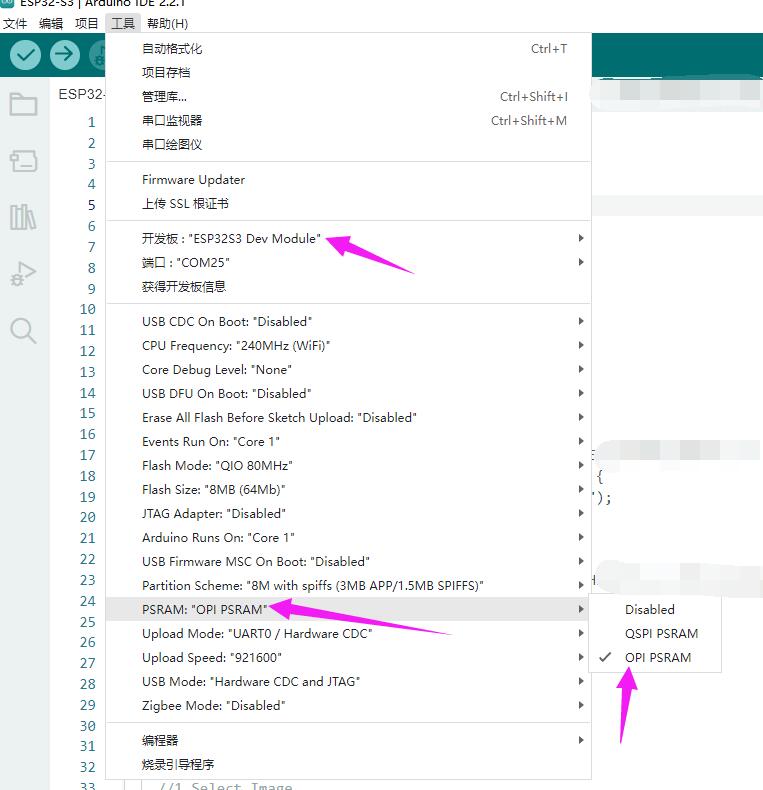This screenshot has width=763, height=790.
Task: Open the 帮助(H) menu
Action: tap(167, 23)
